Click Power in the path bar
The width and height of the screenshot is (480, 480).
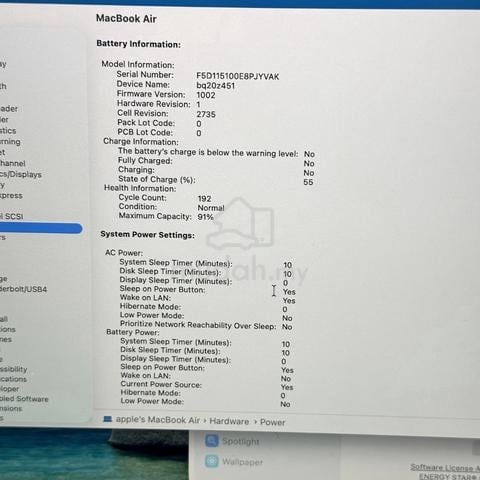(272, 422)
